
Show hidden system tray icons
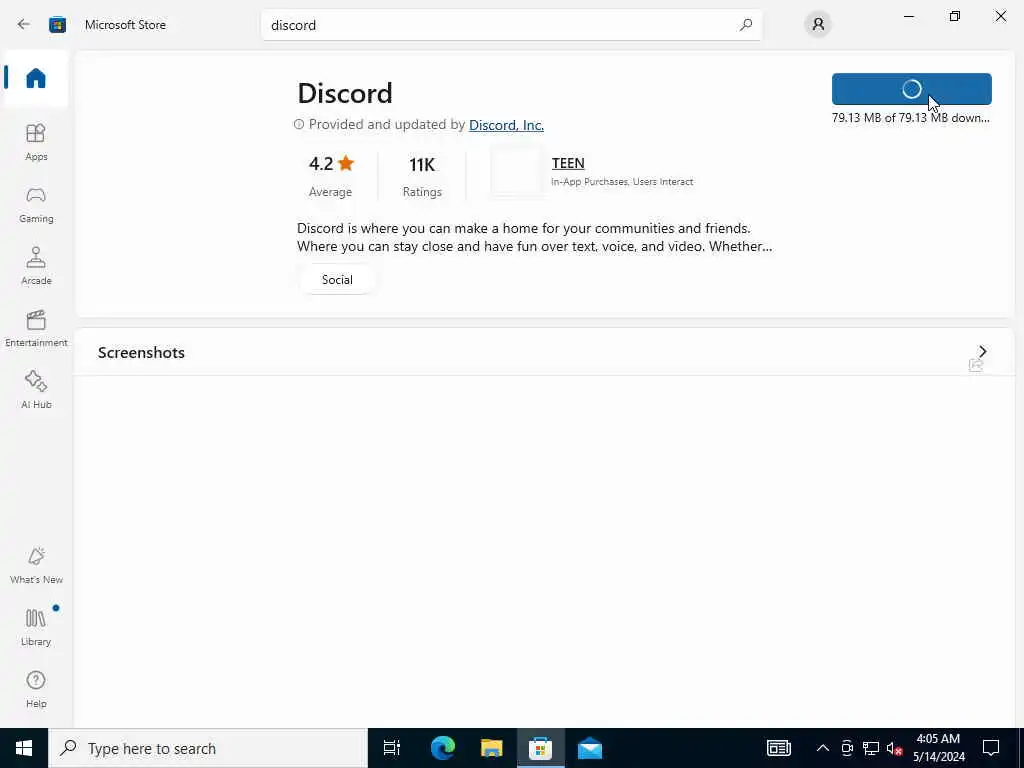823,748
